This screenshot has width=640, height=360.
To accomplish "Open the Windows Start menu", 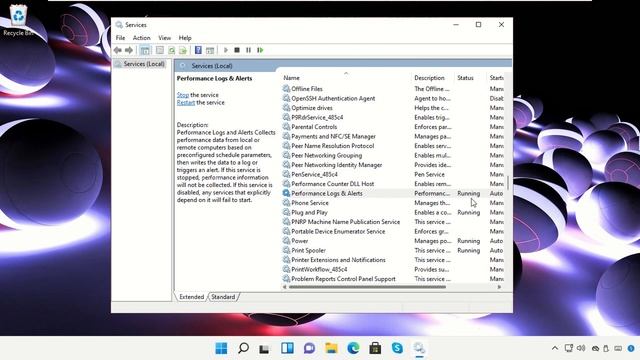I will click(221, 348).
